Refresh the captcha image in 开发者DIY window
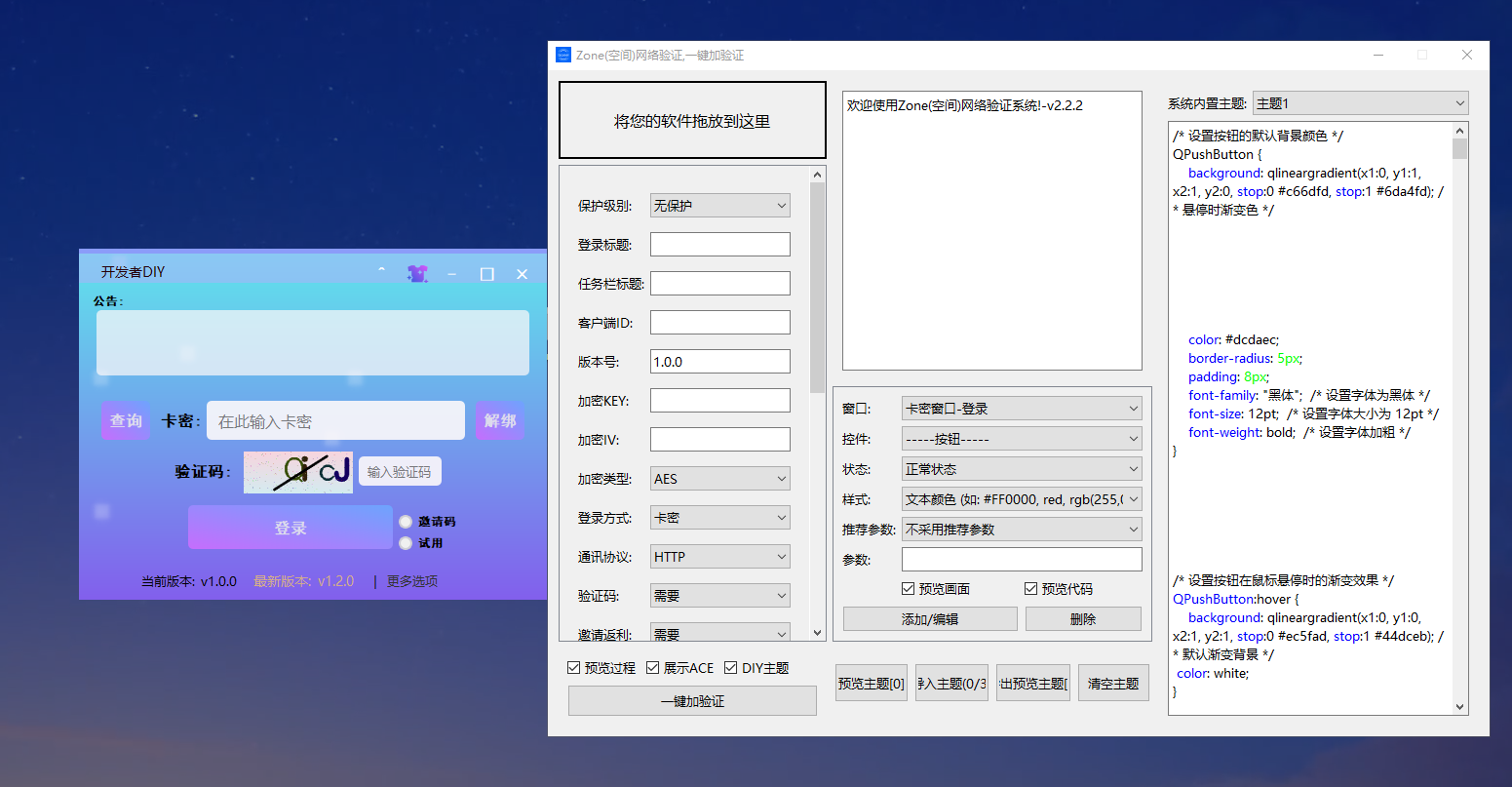The width and height of the screenshot is (1512, 787). click(298, 472)
